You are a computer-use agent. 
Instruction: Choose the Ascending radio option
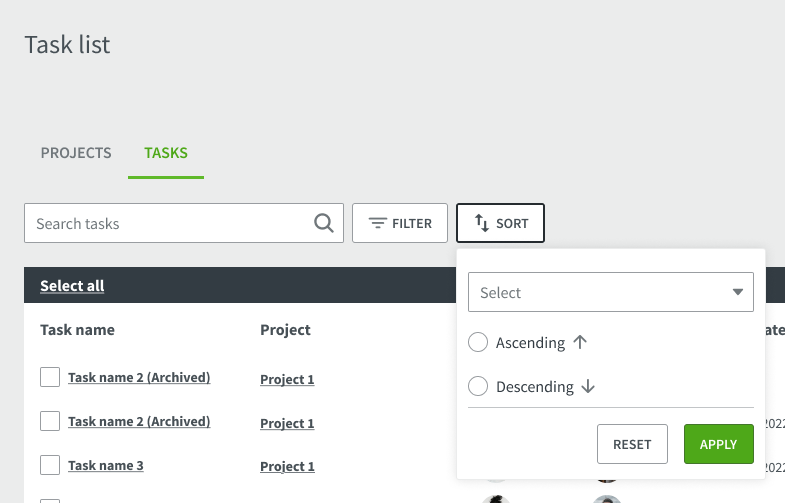478,342
